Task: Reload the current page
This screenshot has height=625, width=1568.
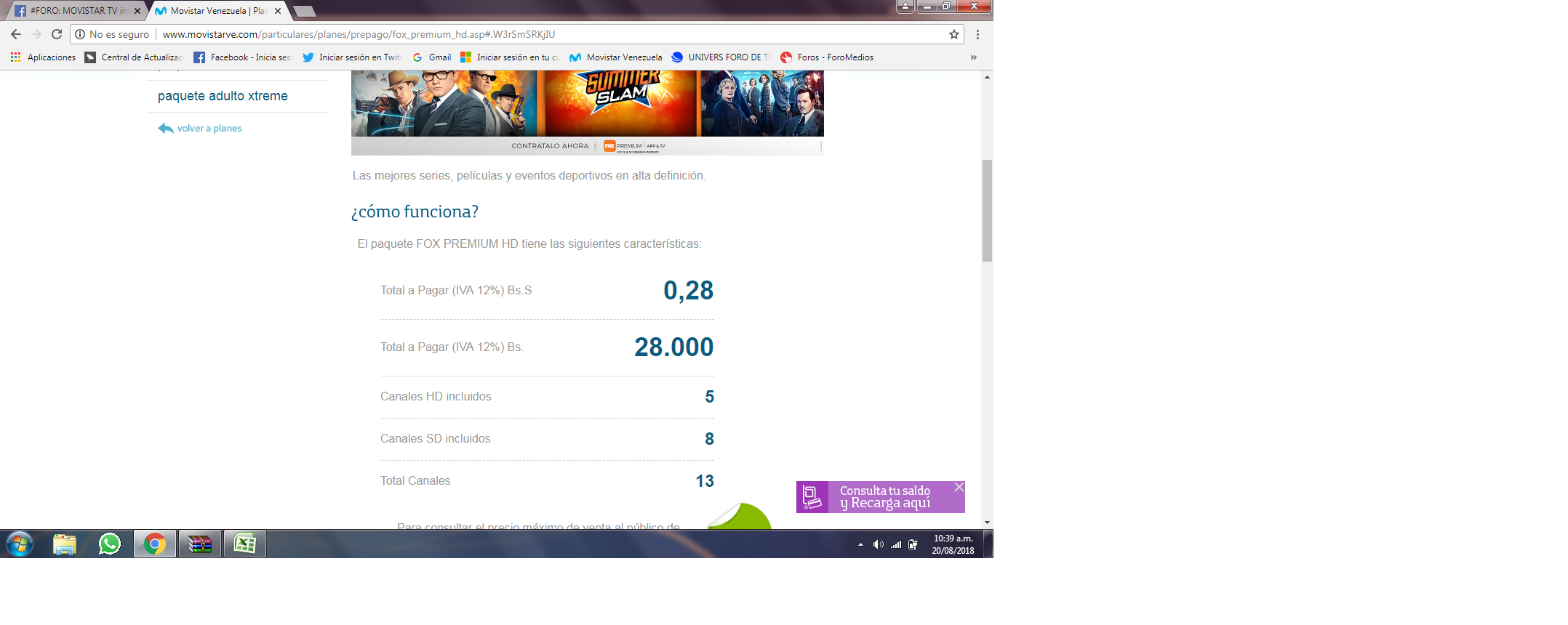Action: [57, 34]
